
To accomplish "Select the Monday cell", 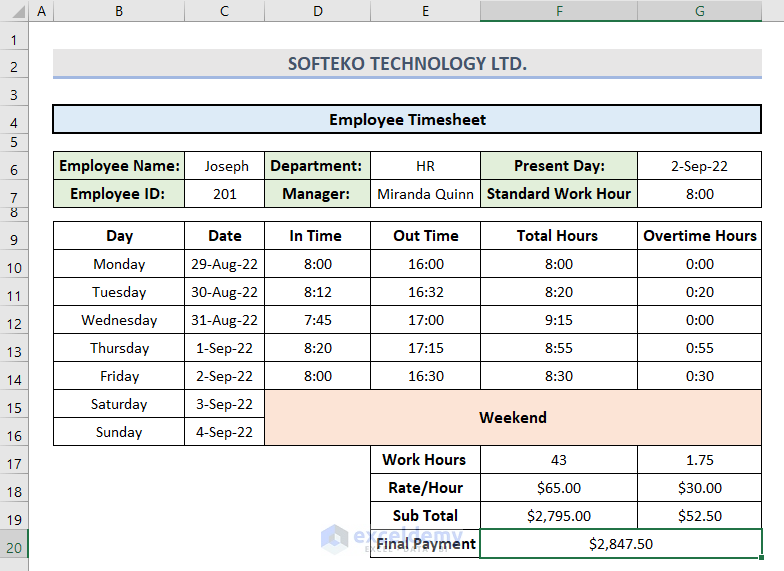I will [x=119, y=264].
